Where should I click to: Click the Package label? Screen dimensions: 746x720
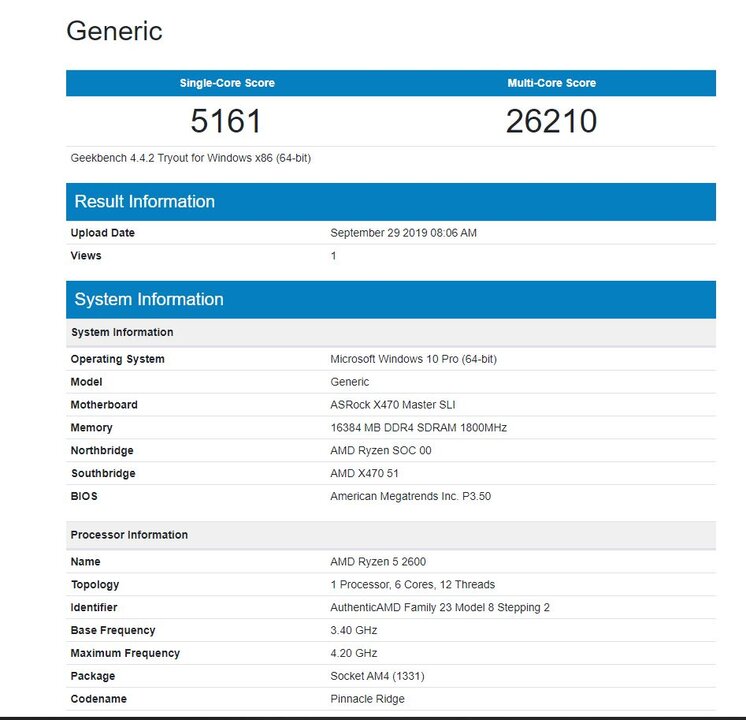pos(93,676)
